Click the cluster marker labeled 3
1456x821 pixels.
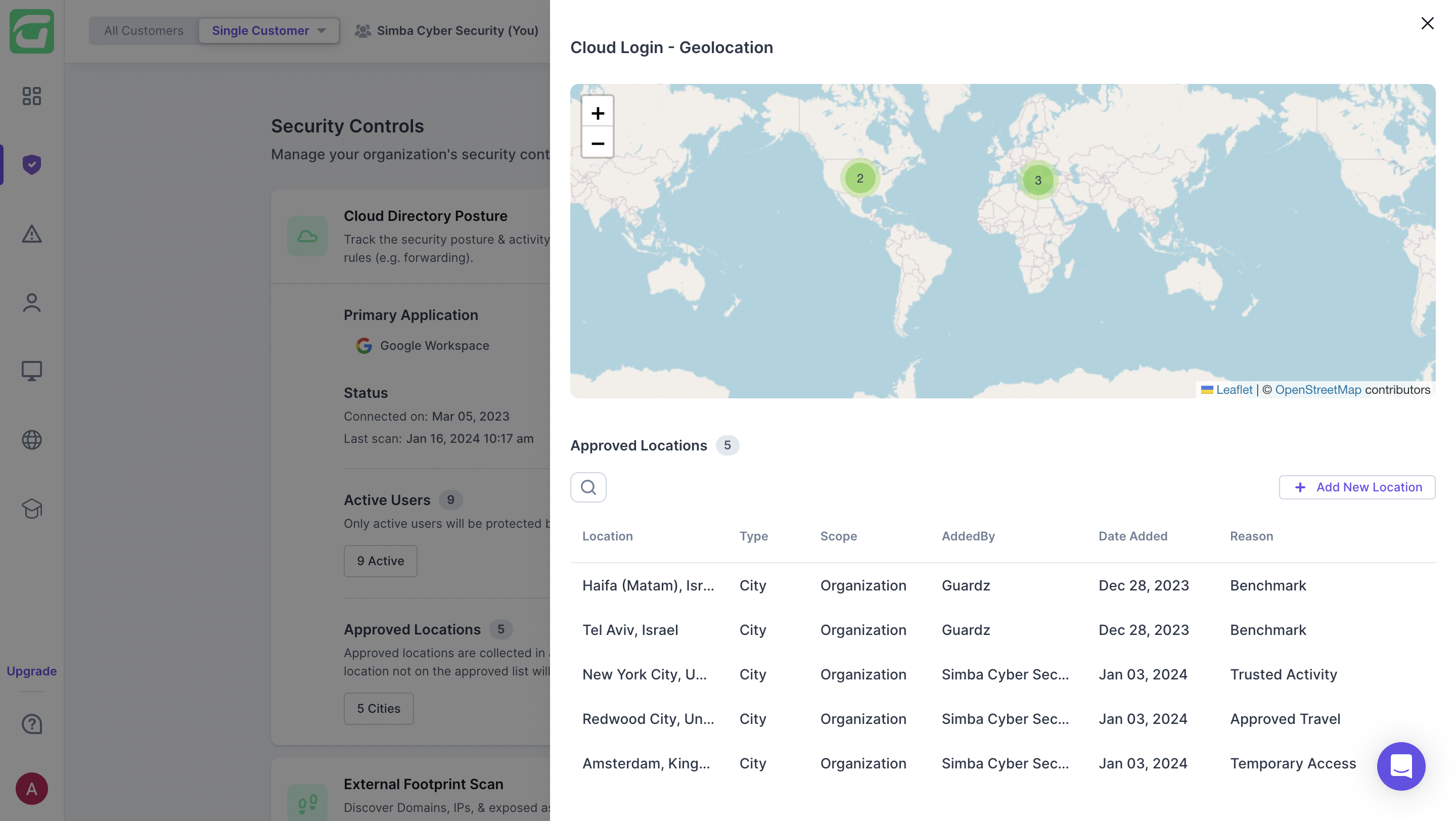point(1038,180)
